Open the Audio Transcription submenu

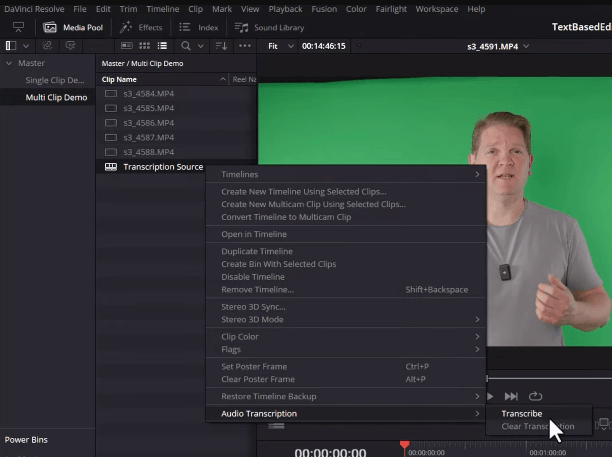click(x=346, y=414)
